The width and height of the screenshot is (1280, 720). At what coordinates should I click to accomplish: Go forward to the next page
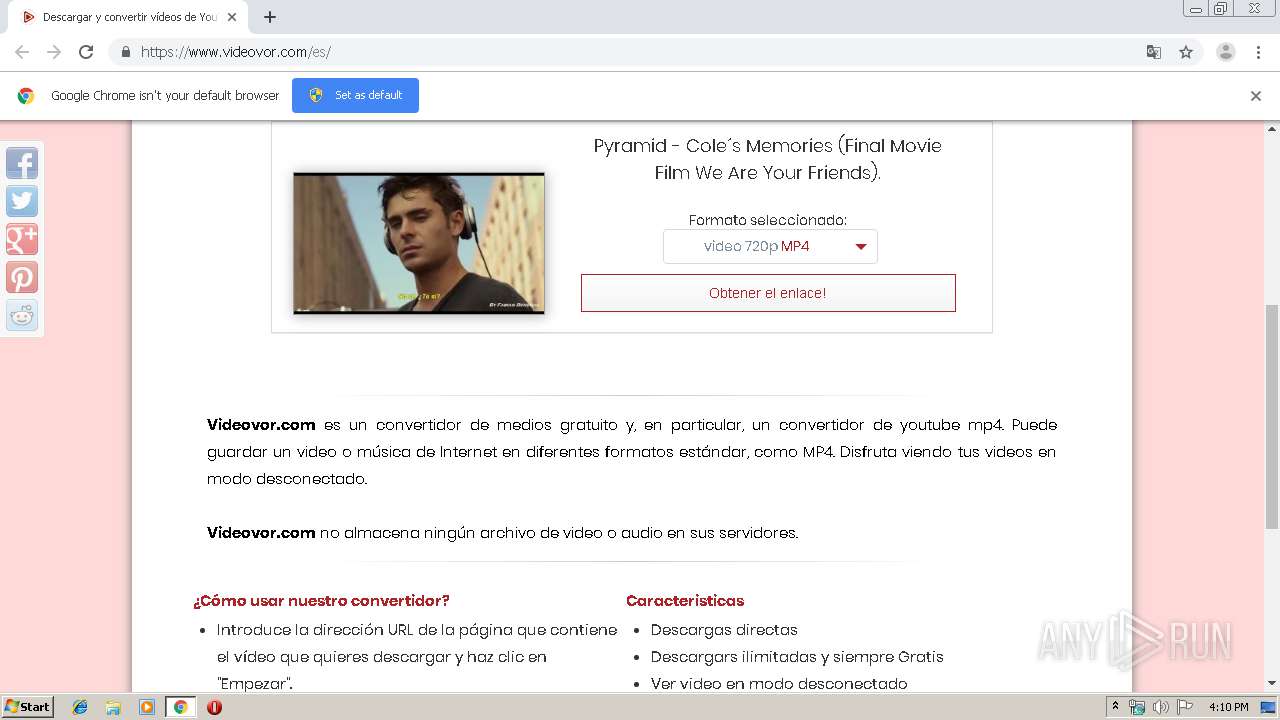(x=54, y=52)
